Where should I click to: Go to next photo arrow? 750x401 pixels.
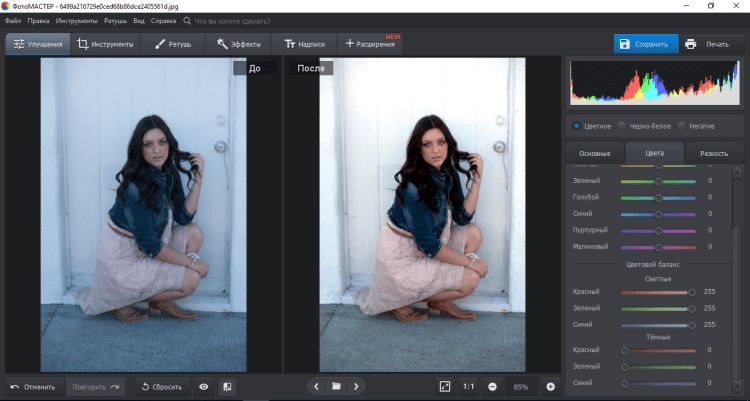pyautogui.click(x=356, y=386)
